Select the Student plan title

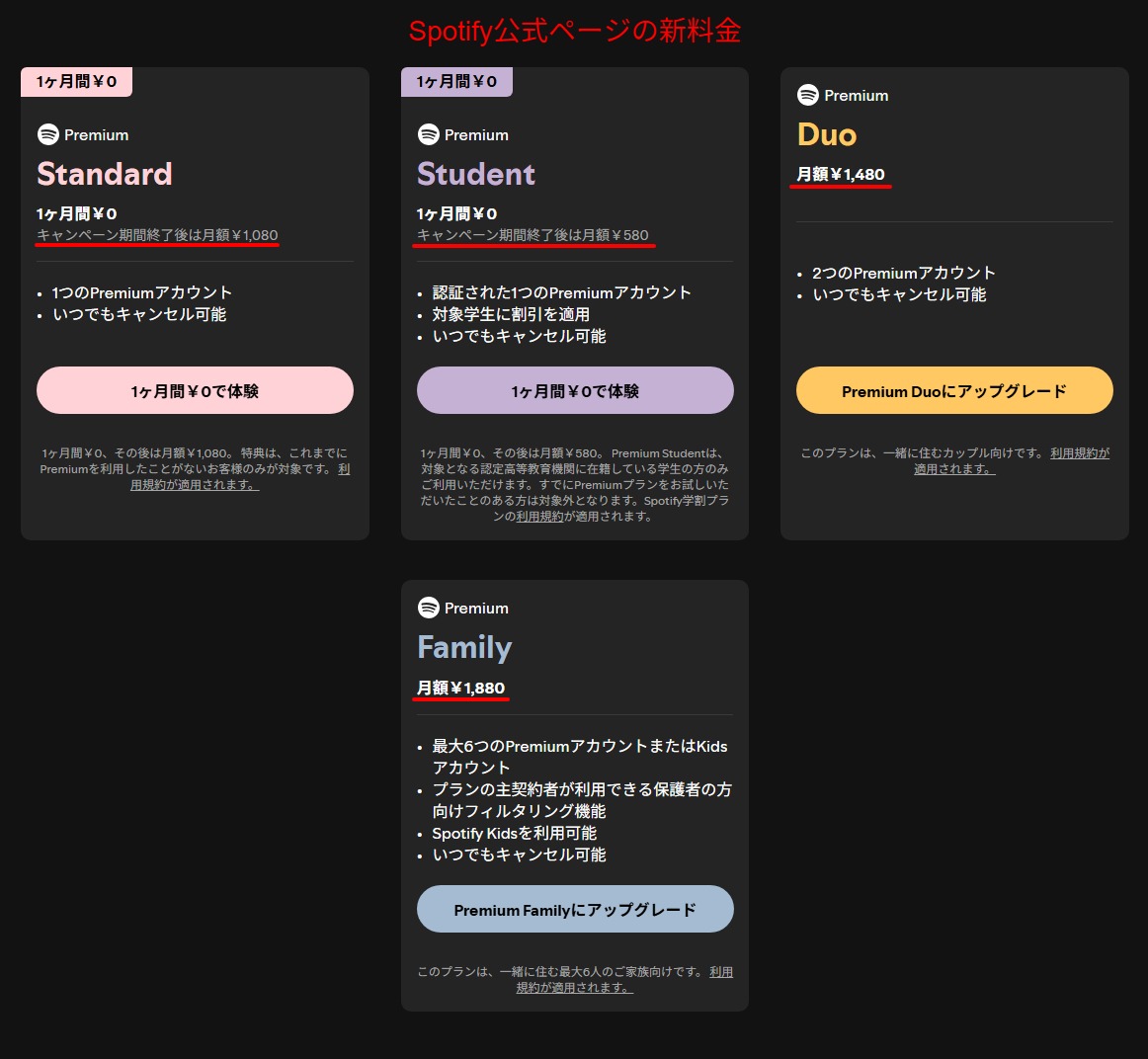[x=476, y=174]
